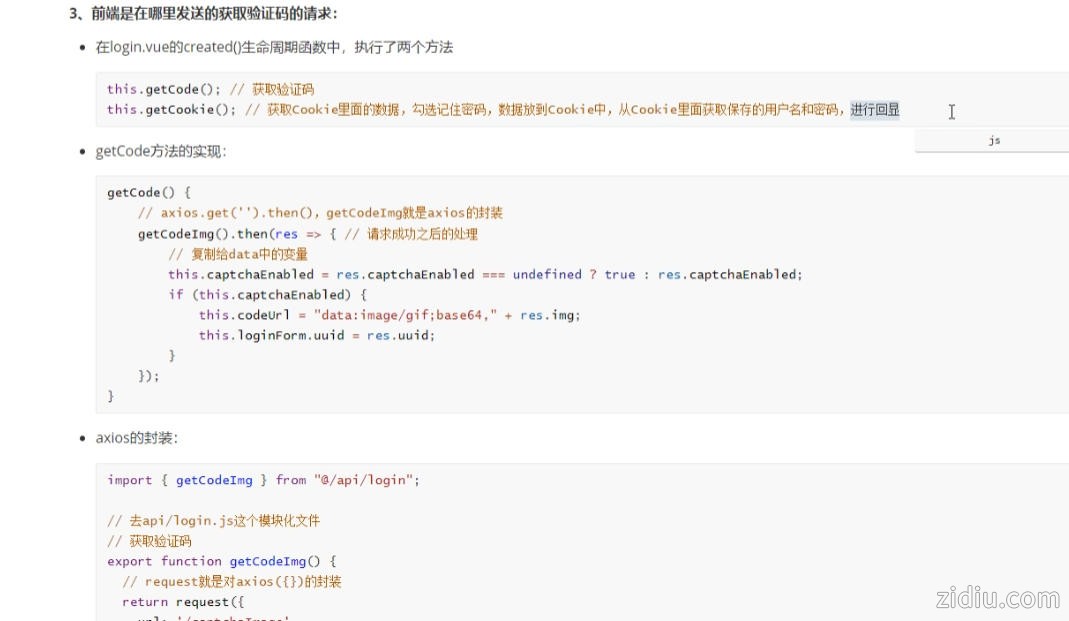
Task: Click the this.loginForm.uuid = res.uuid line
Action: click(x=317, y=335)
